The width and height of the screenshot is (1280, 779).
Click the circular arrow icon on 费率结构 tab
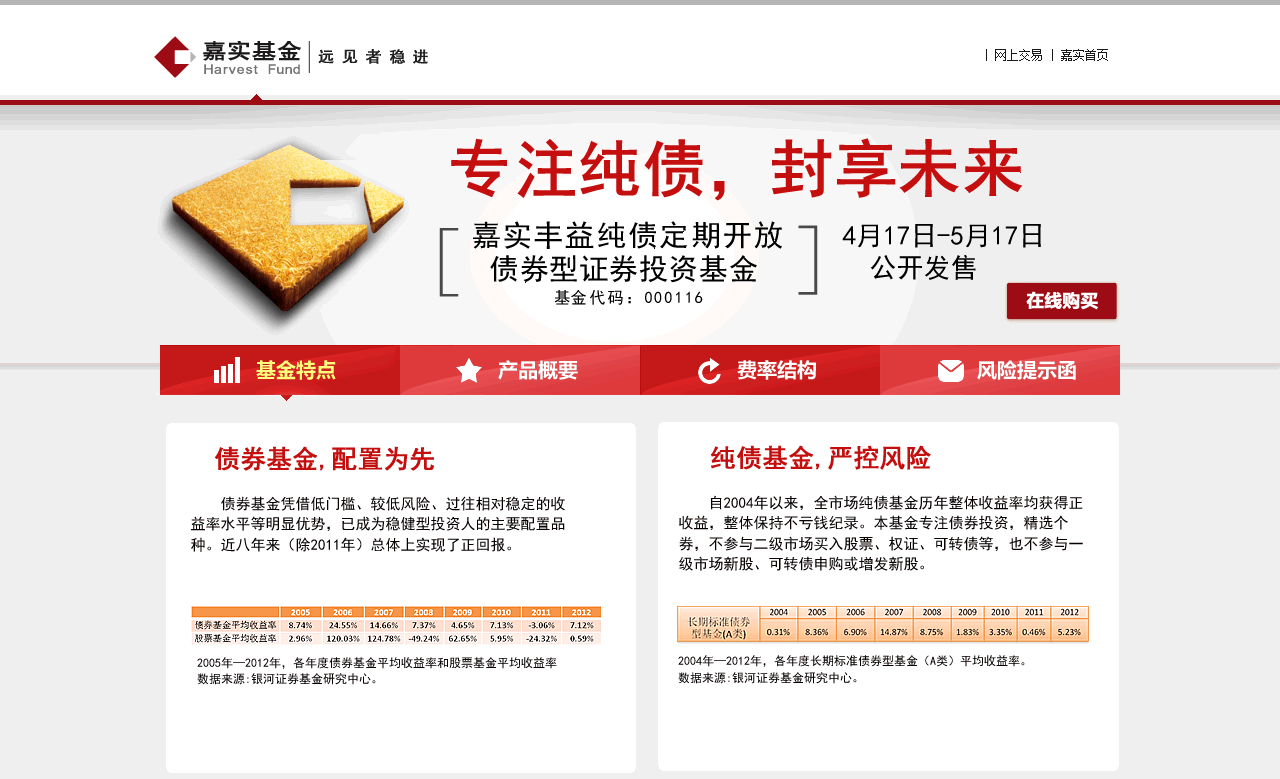pos(709,371)
